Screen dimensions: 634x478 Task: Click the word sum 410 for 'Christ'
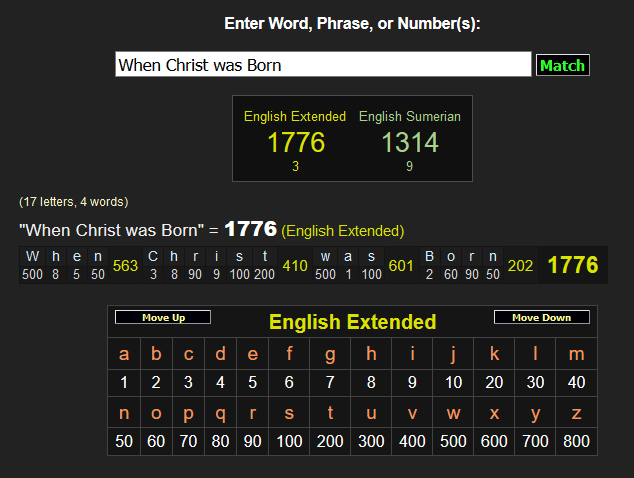[295, 266]
